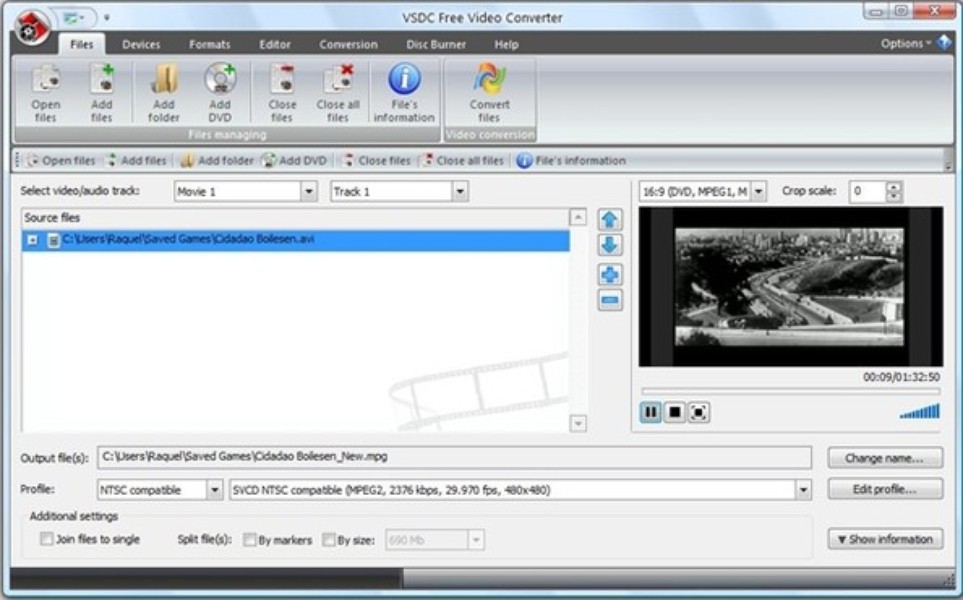Click the video preview seek slider

pyautogui.click(x=790, y=392)
